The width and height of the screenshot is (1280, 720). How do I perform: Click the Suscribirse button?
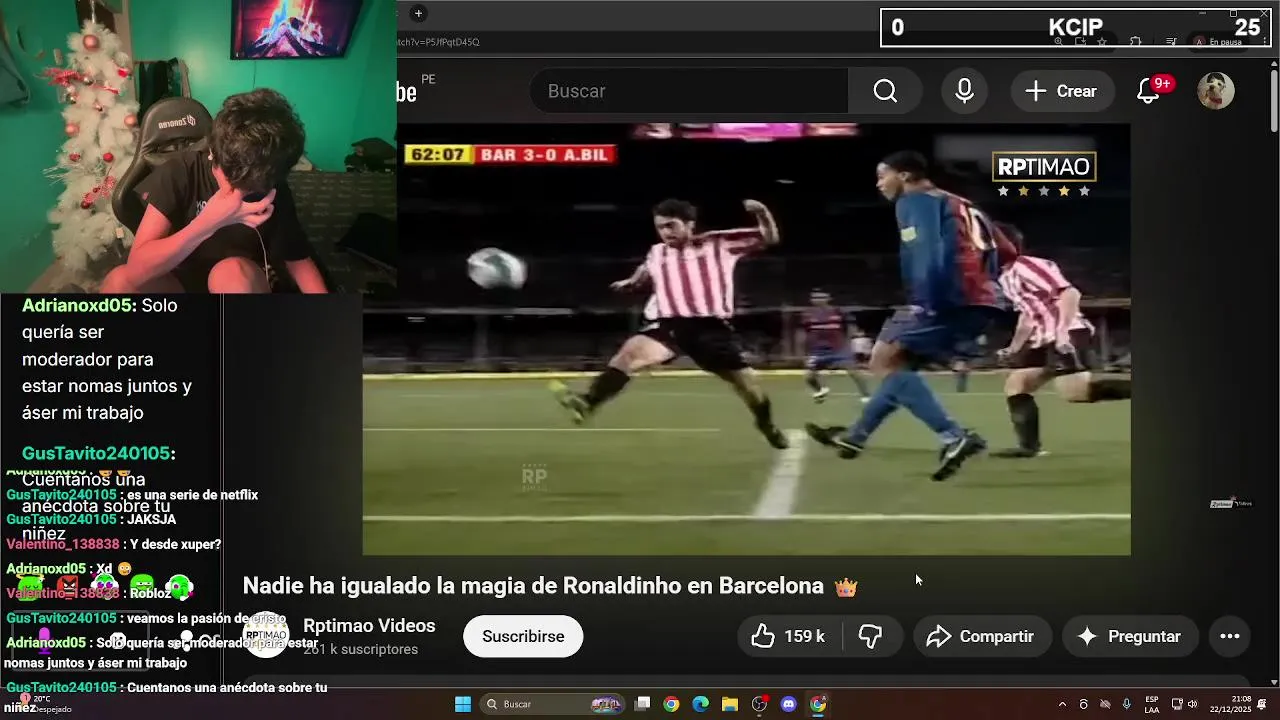click(523, 636)
